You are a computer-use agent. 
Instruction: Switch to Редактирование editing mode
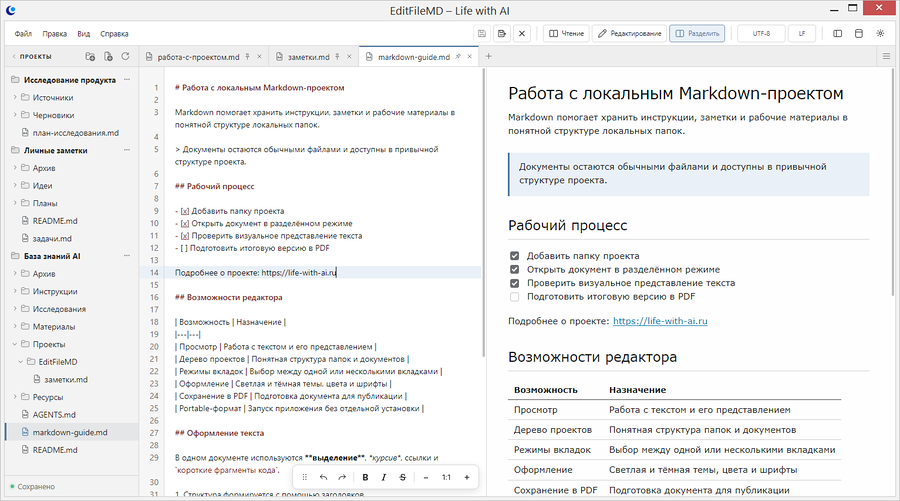(x=630, y=34)
